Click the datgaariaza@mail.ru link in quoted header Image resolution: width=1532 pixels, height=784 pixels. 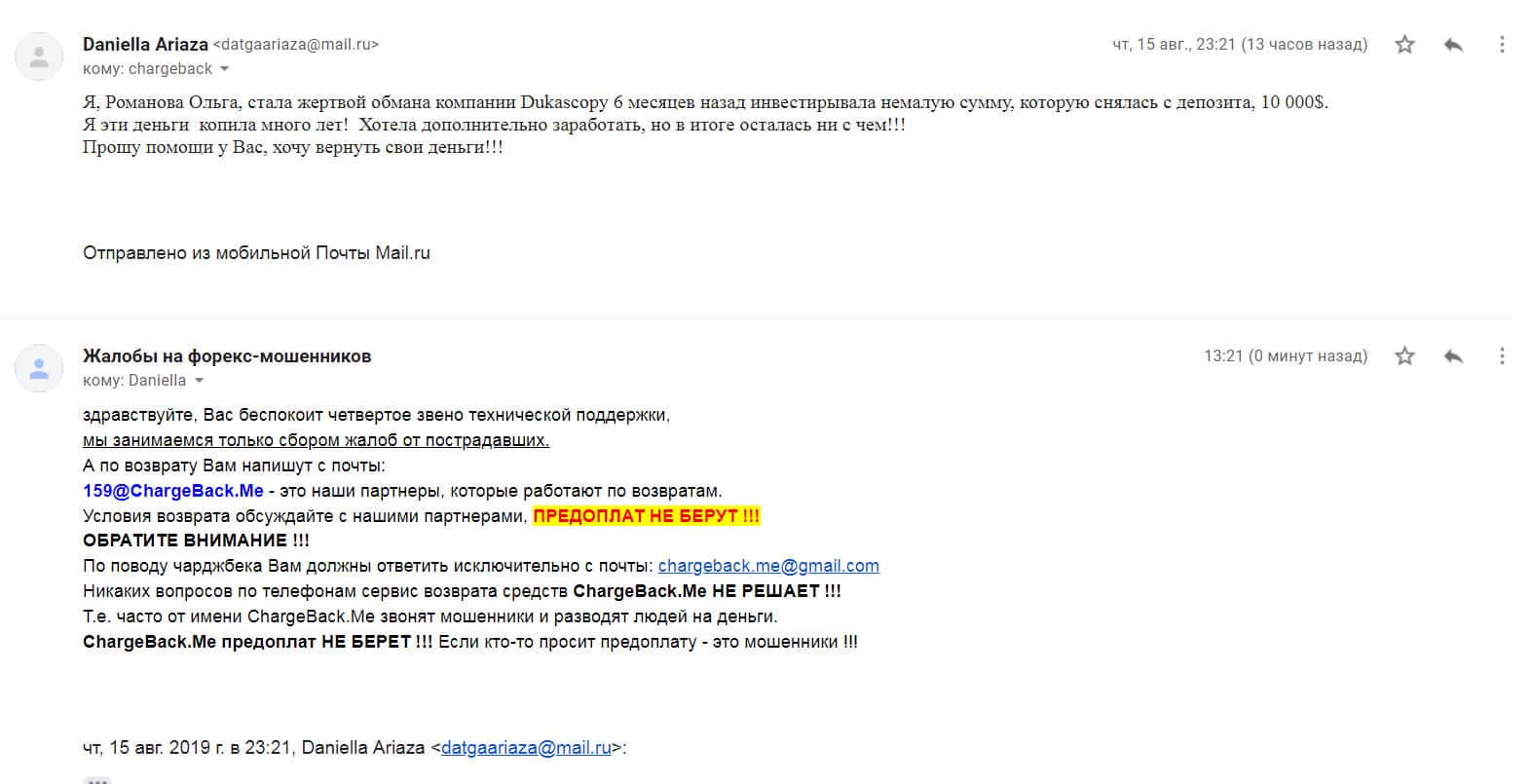(x=526, y=748)
